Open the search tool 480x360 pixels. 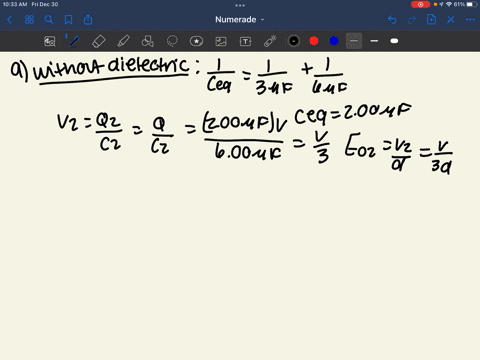[49, 20]
